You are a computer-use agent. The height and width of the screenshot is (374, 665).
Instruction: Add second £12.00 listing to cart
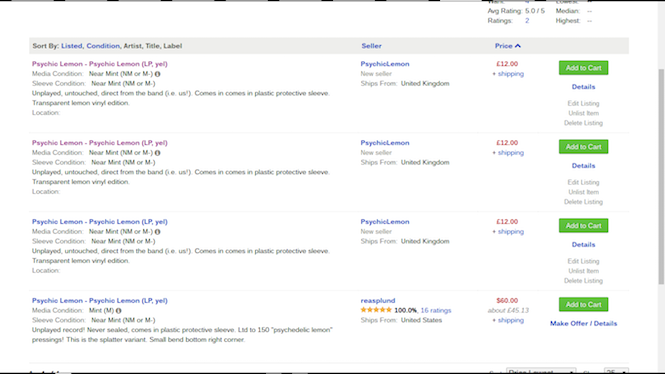pos(583,147)
